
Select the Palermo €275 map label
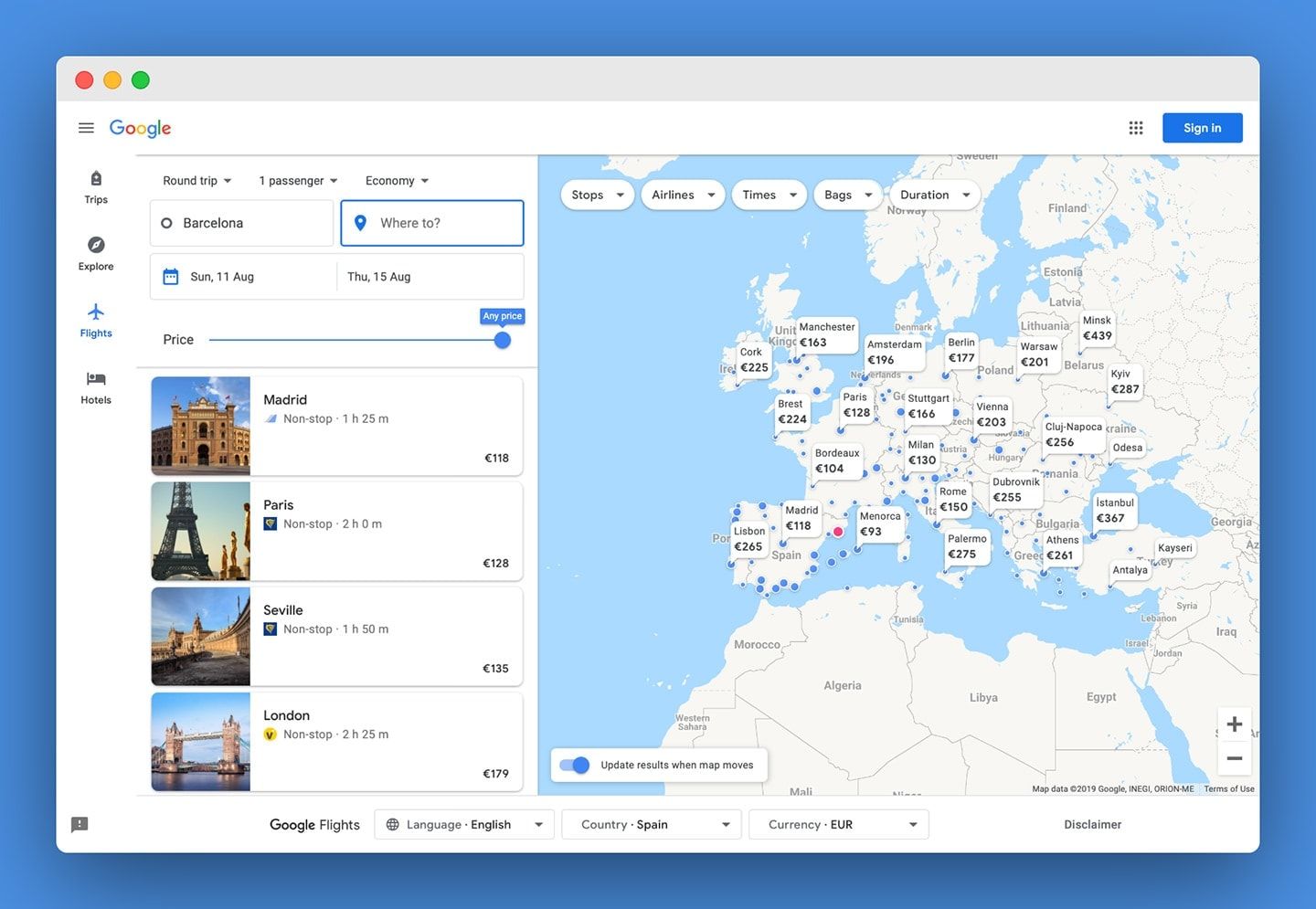click(x=966, y=546)
